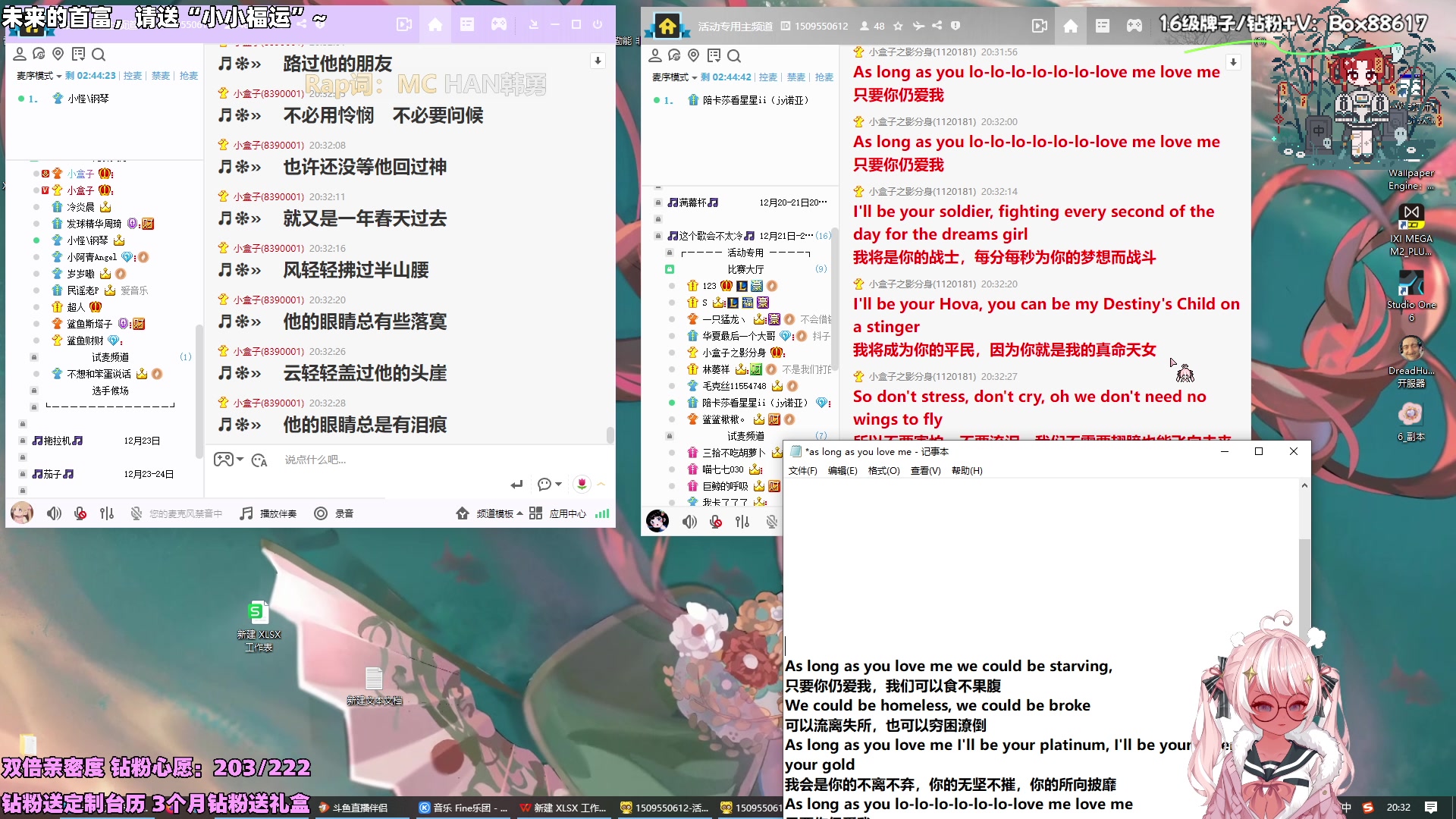
Task: Click the user avatar in left window bottom bar
Action: pyautogui.click(x=22, y=513)
